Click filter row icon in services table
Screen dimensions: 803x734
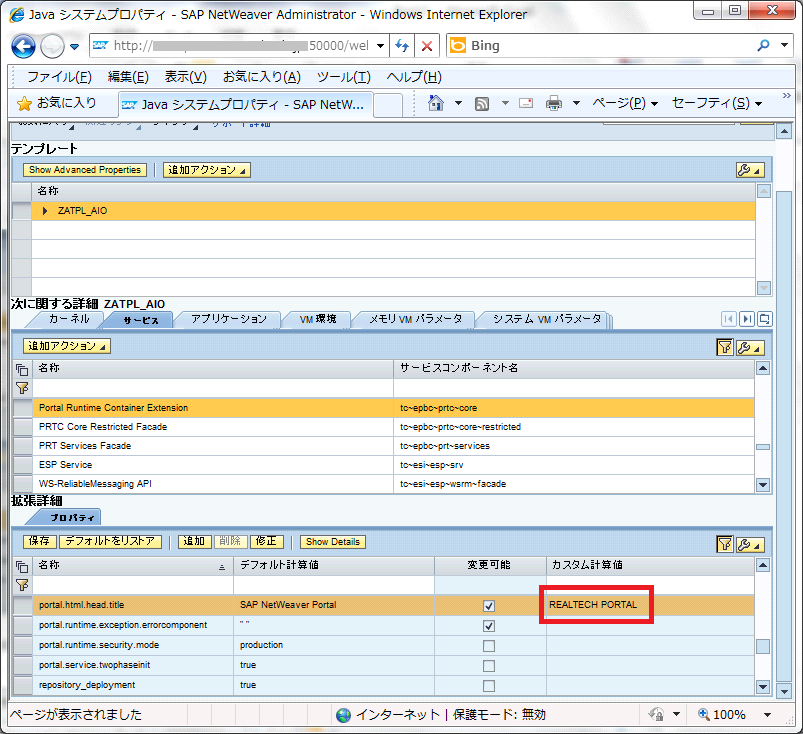click(x=22, y=388)
